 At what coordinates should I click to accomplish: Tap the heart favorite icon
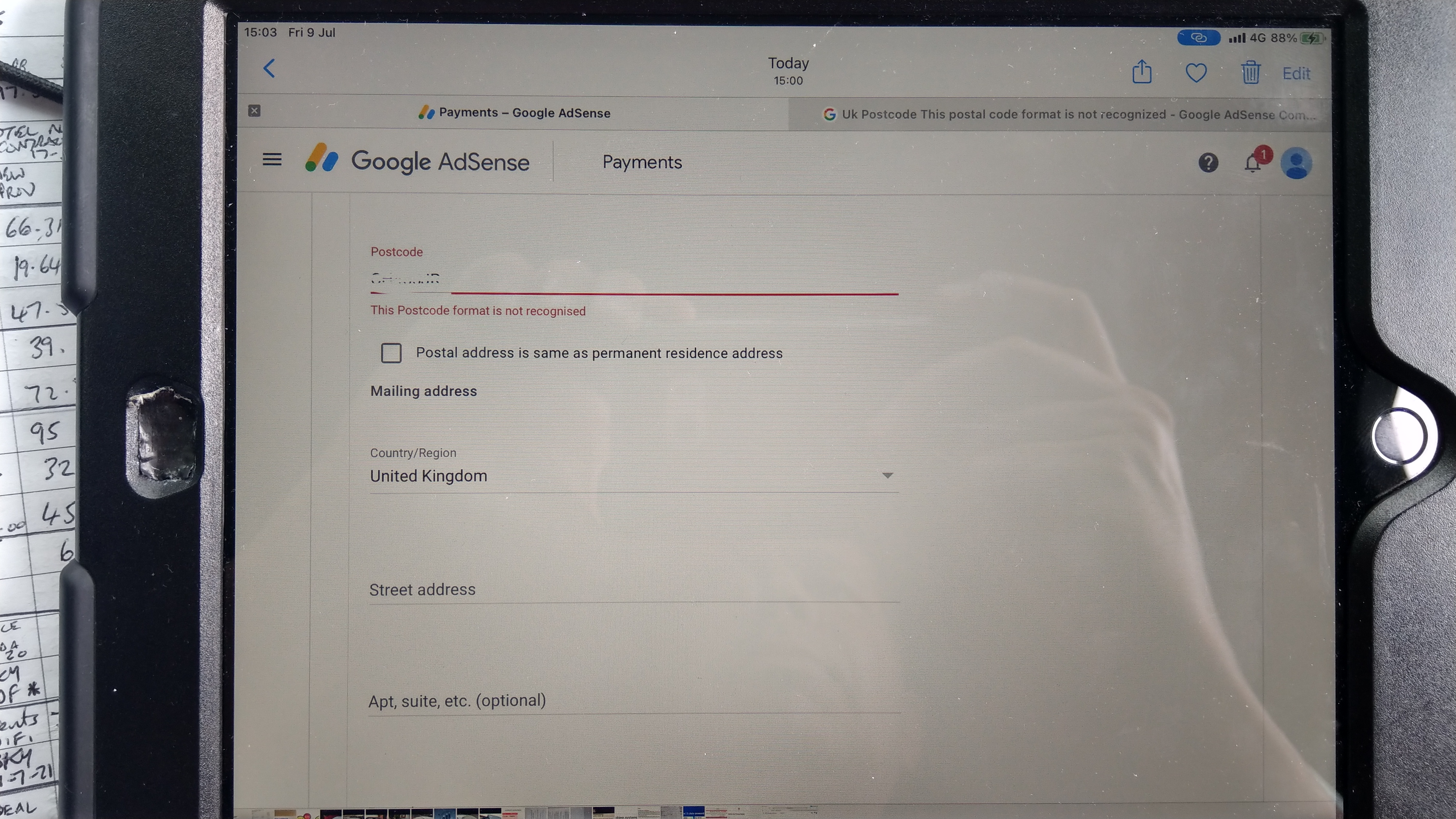point(1196,73)
